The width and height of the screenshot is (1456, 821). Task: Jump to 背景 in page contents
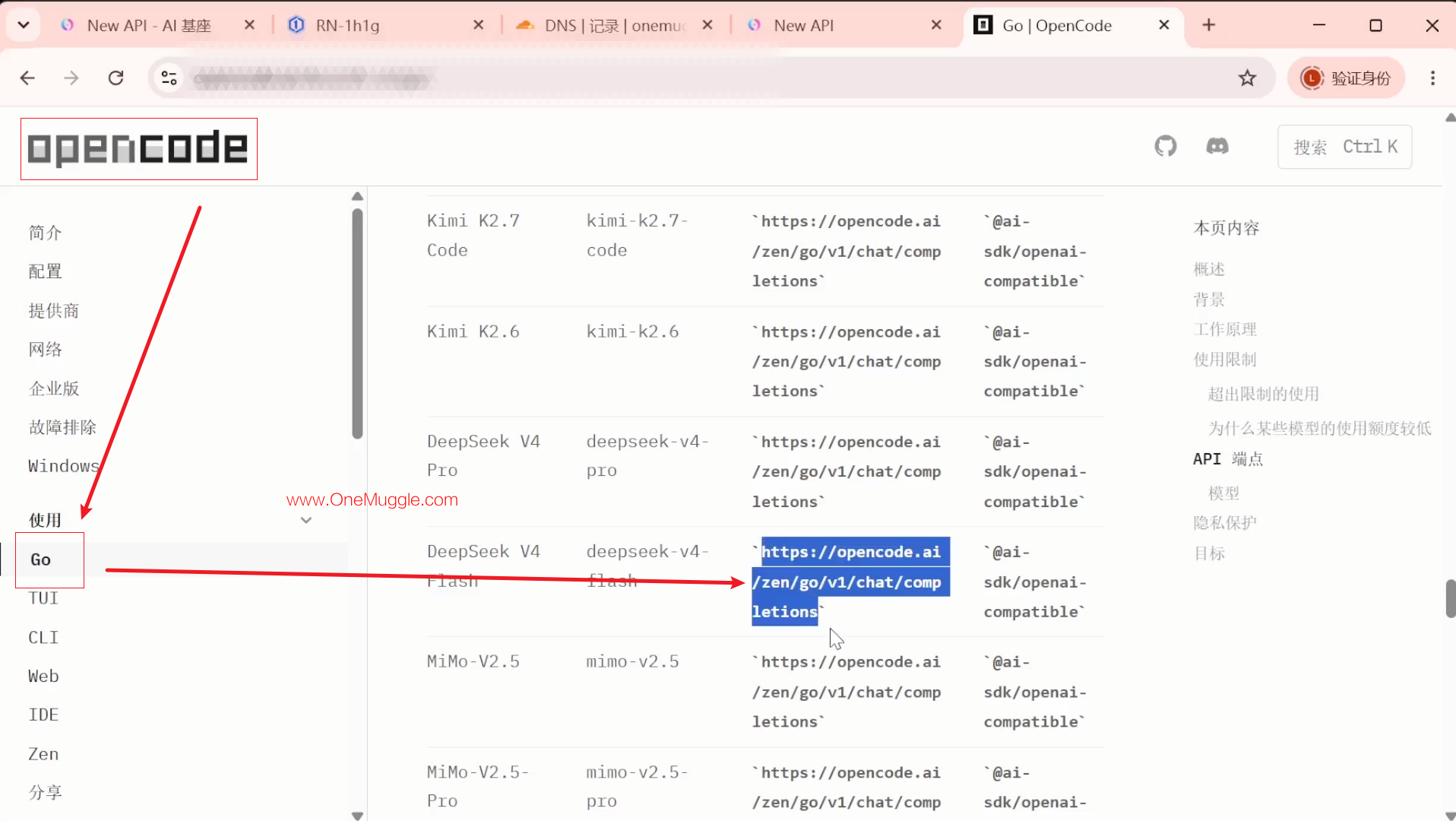tap(1209, 300)
